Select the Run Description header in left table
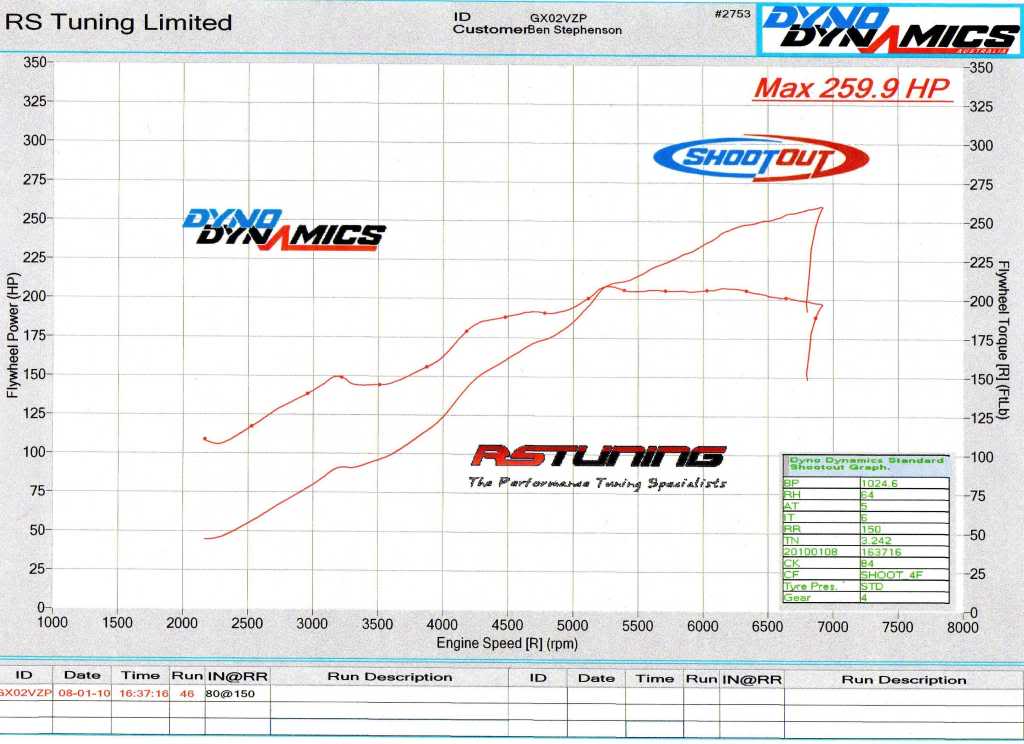Image resolution: width=1024 pixels, height=744 pixels. pyautogui.click(x=389, y=677)
